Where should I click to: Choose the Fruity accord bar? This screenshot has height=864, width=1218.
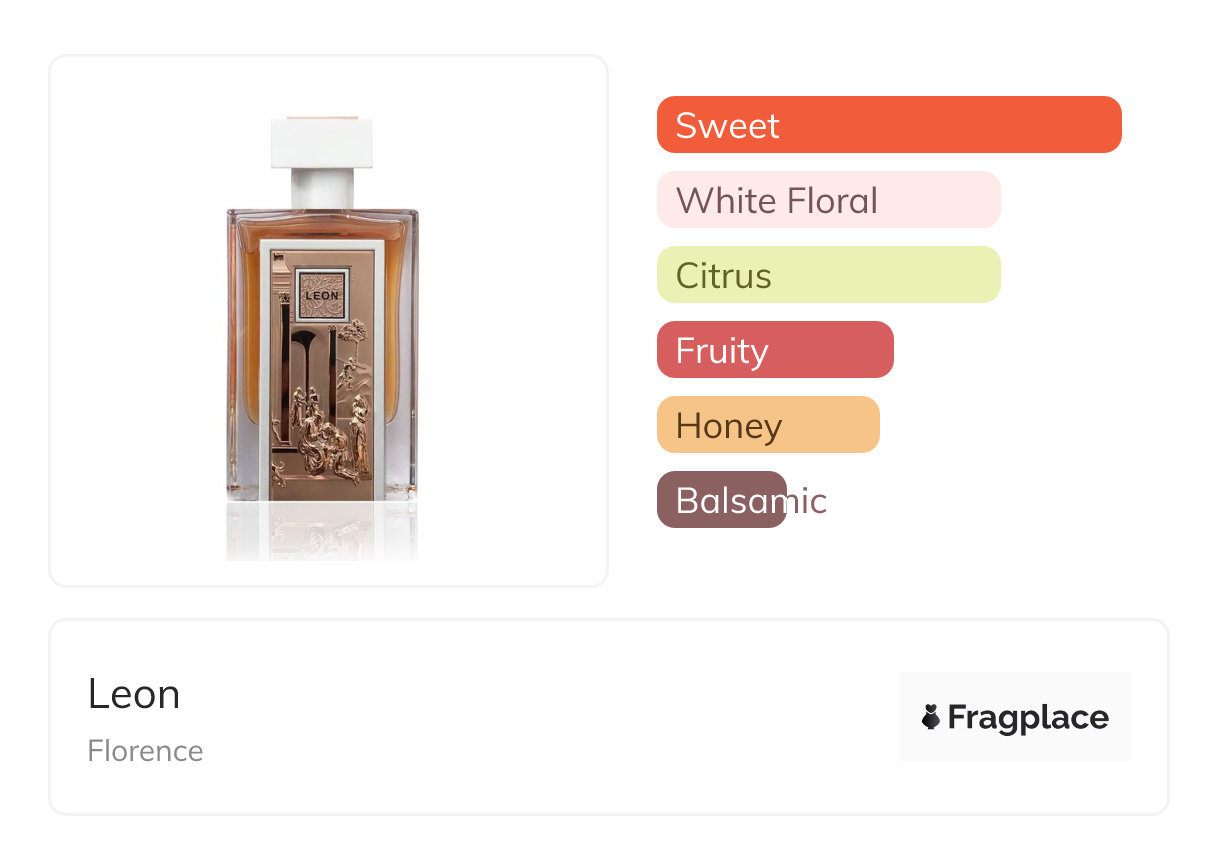774,350
